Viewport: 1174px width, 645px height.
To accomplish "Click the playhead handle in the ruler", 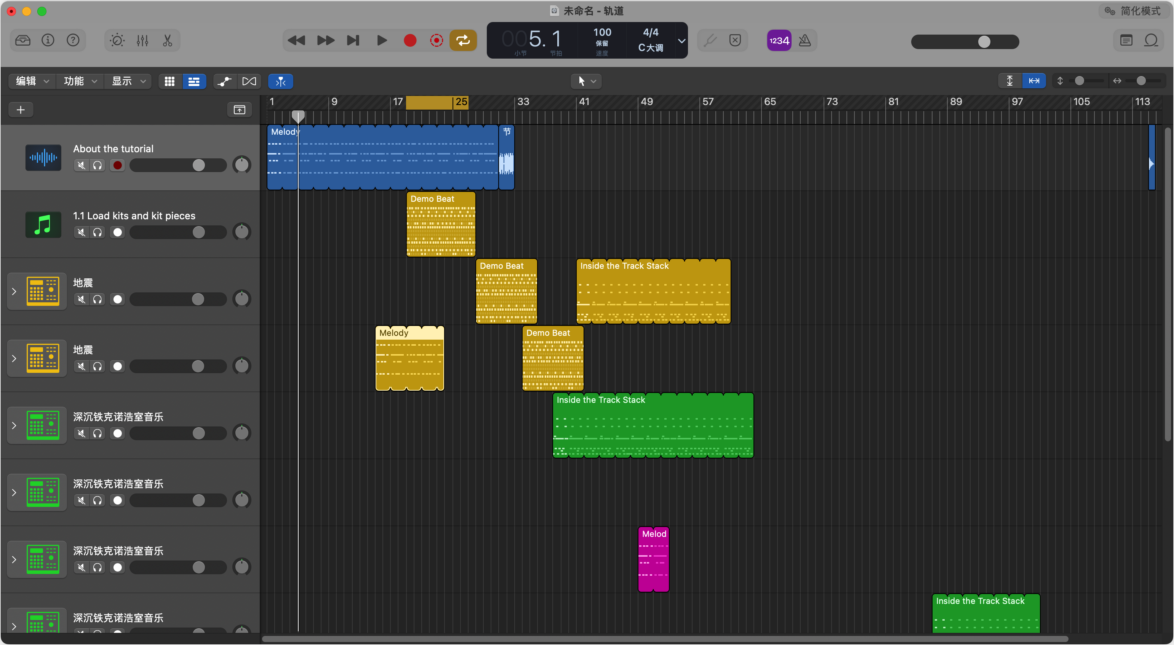I will (x=298, y=116).
